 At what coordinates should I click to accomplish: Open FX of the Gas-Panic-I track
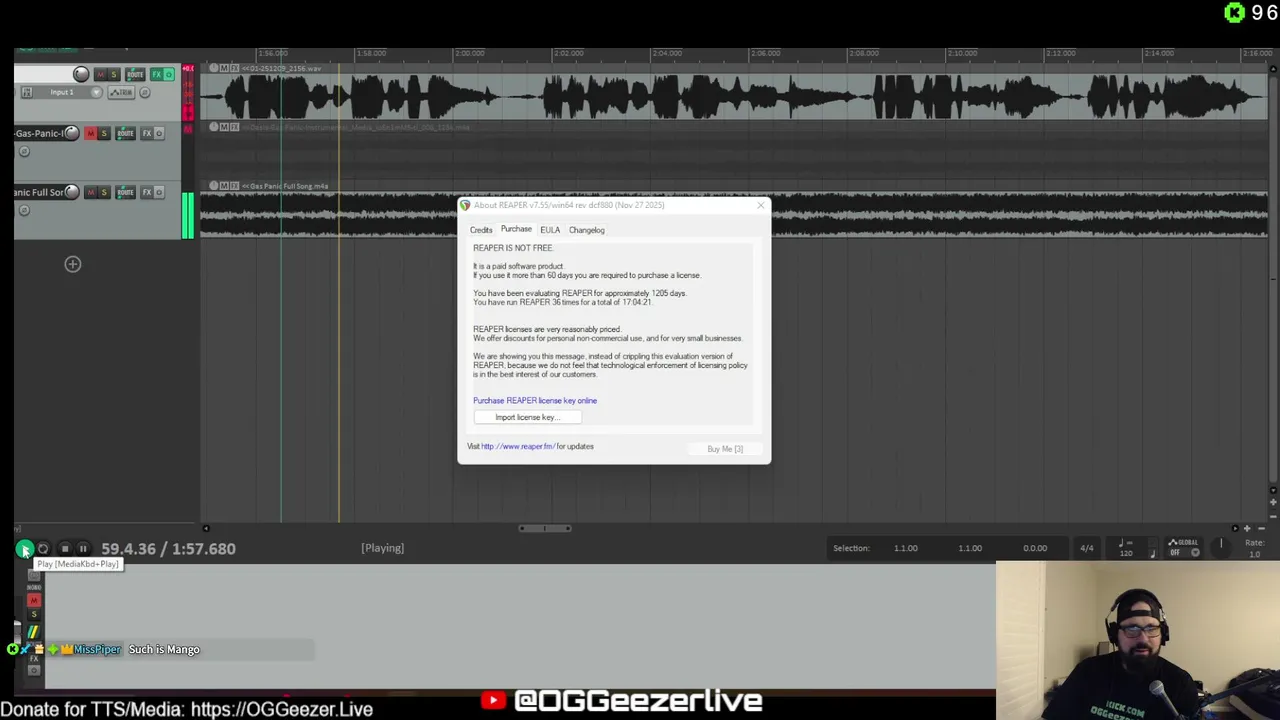coord(146,133)
